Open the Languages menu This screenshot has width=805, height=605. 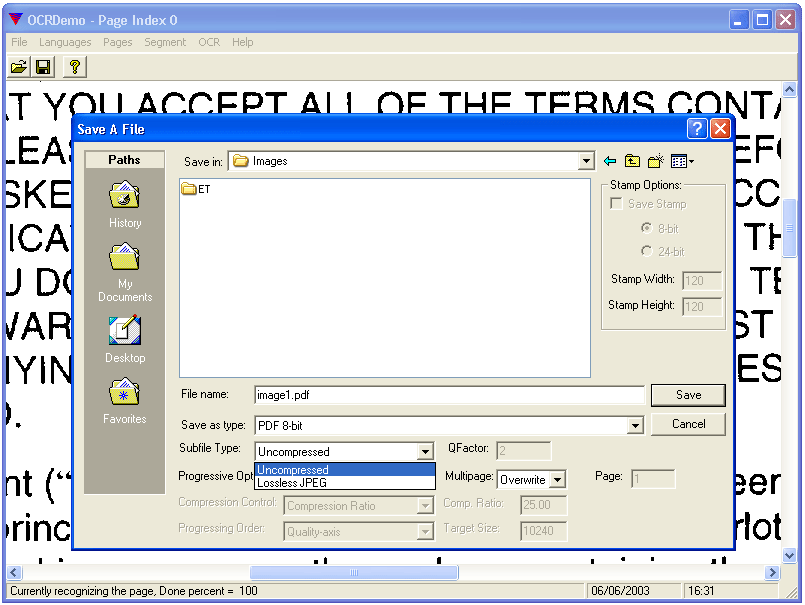coord(65,42)
